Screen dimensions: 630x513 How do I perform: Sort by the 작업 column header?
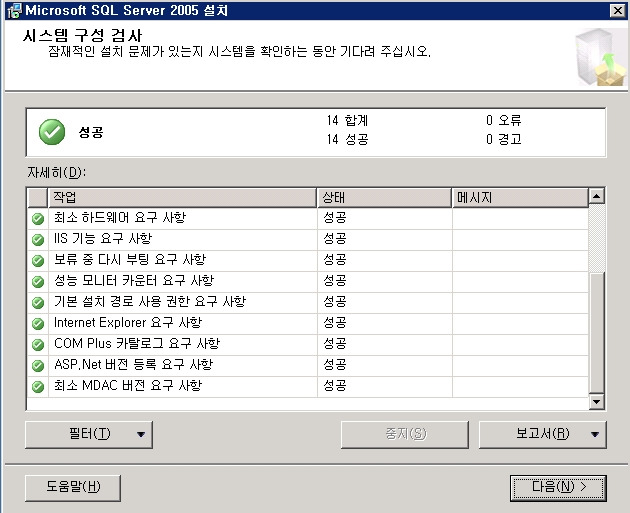[x=182, y=197]
